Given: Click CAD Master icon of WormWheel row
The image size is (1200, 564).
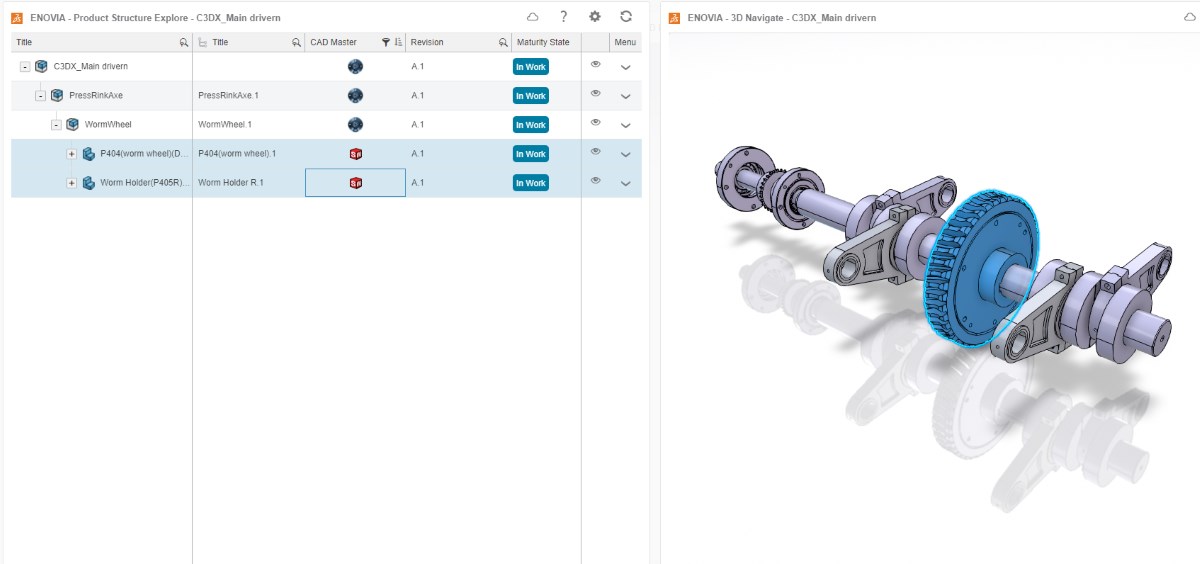Looking at the screenshot, I should click(x=355, y=124).
